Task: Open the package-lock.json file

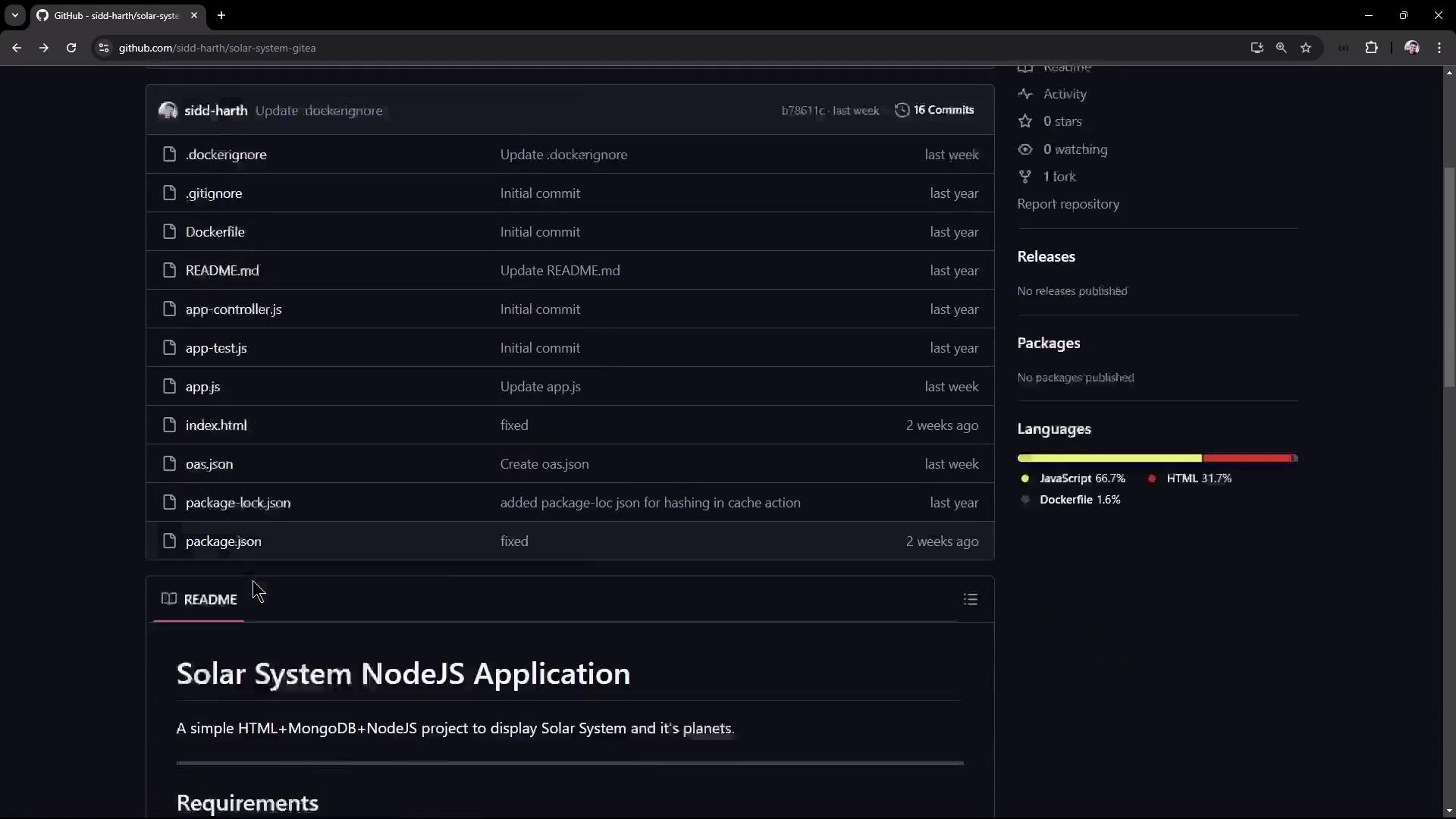Action: pyautogui.click(x=237, y=503)
